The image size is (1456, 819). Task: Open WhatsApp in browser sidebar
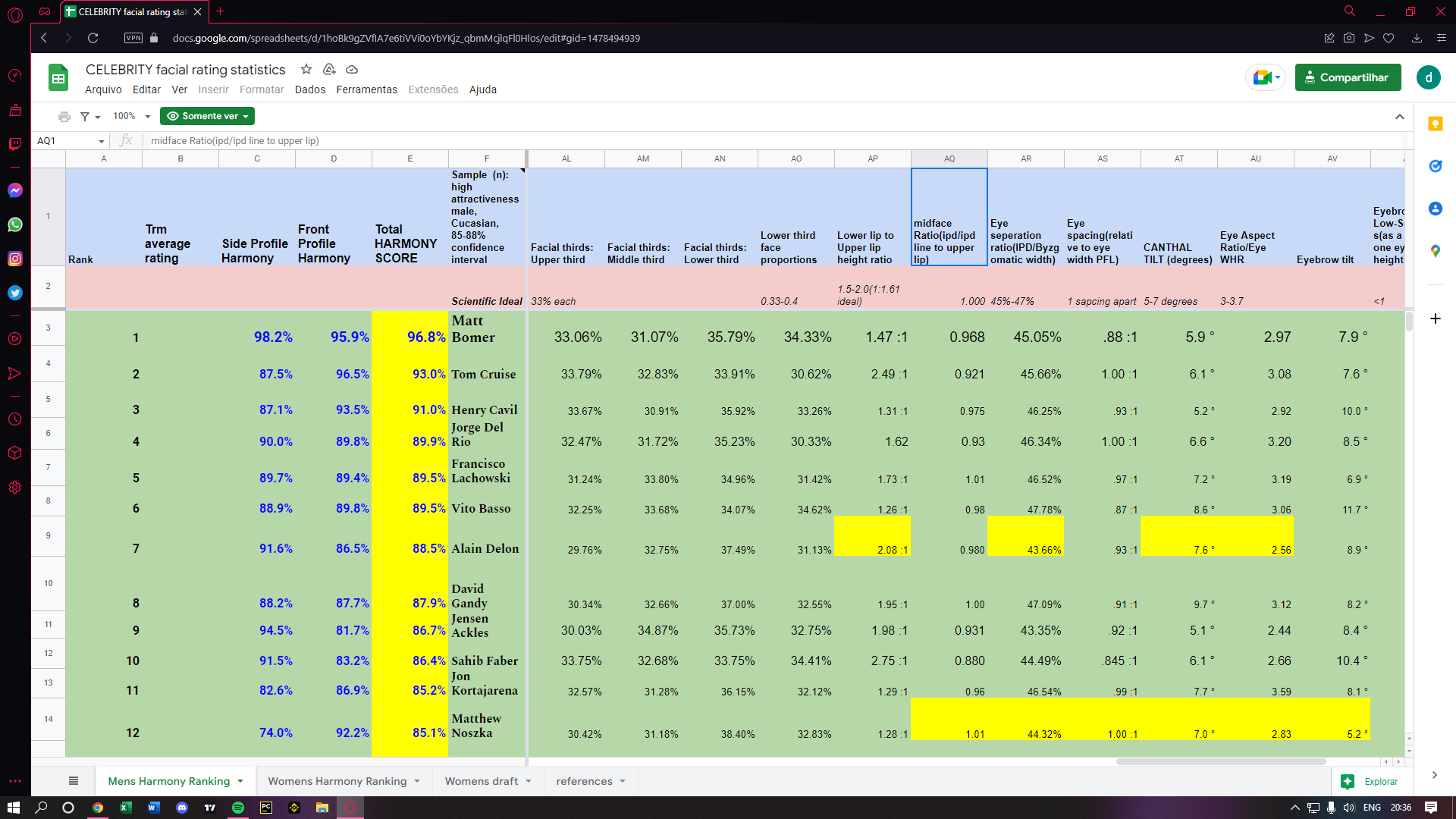click(15, 224)
